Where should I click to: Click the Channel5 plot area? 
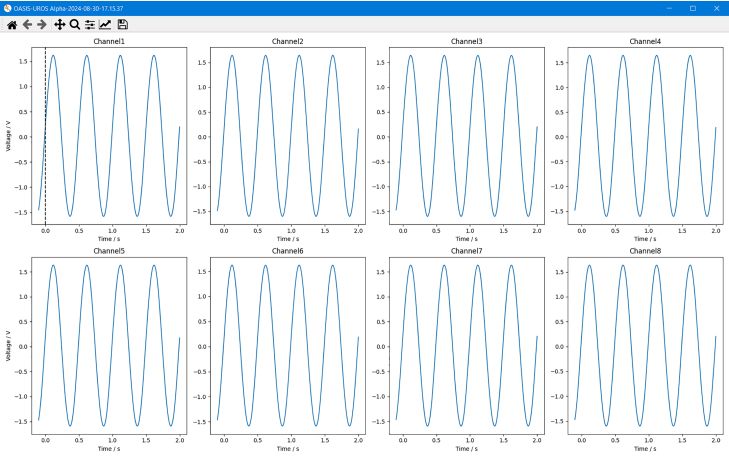coord(109,346)
